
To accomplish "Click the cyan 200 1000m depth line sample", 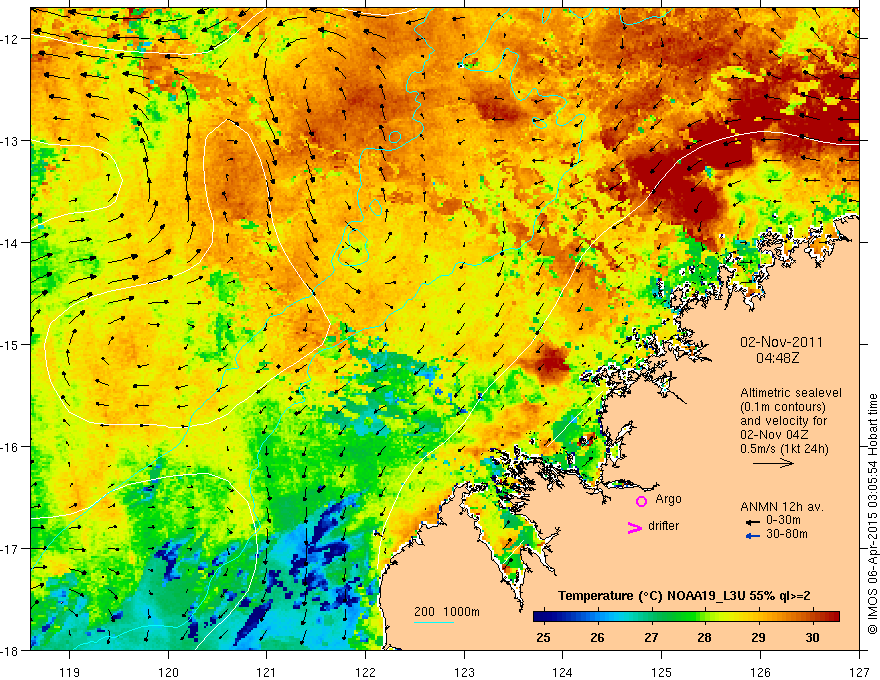I will click(434, 622).
